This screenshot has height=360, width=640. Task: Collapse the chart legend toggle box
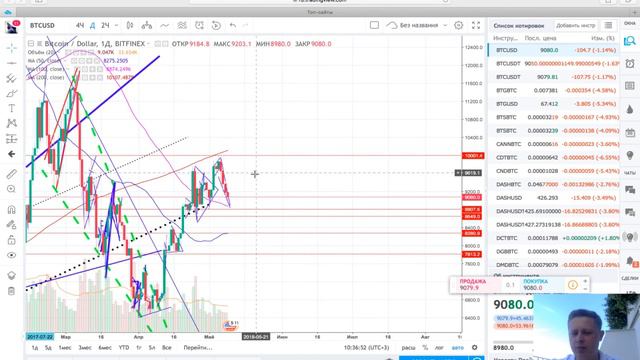tap(31, 43)
